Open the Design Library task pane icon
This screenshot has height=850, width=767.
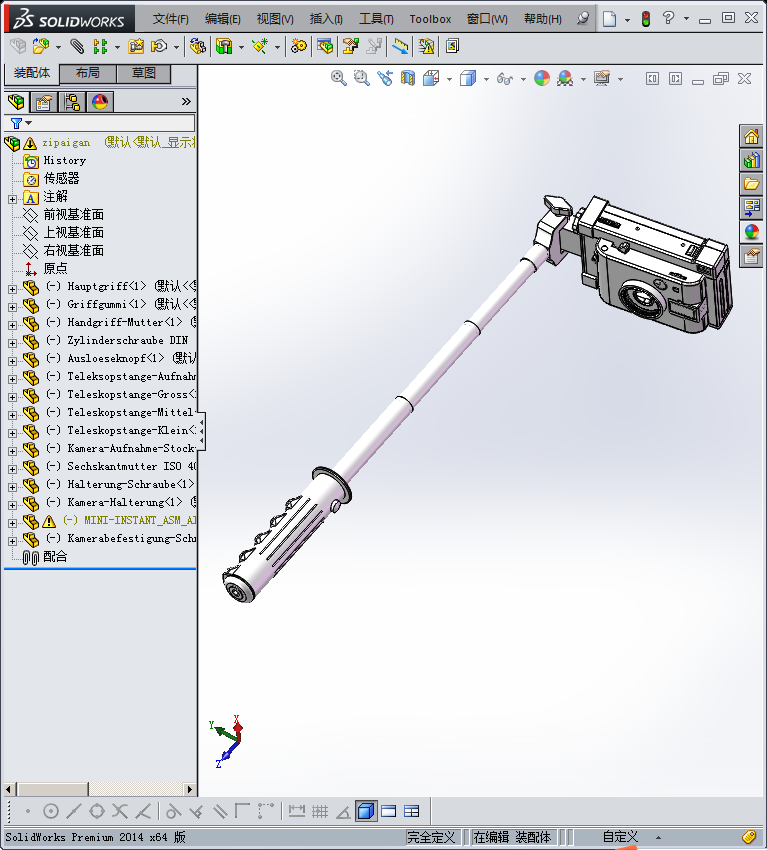[751, 160]
